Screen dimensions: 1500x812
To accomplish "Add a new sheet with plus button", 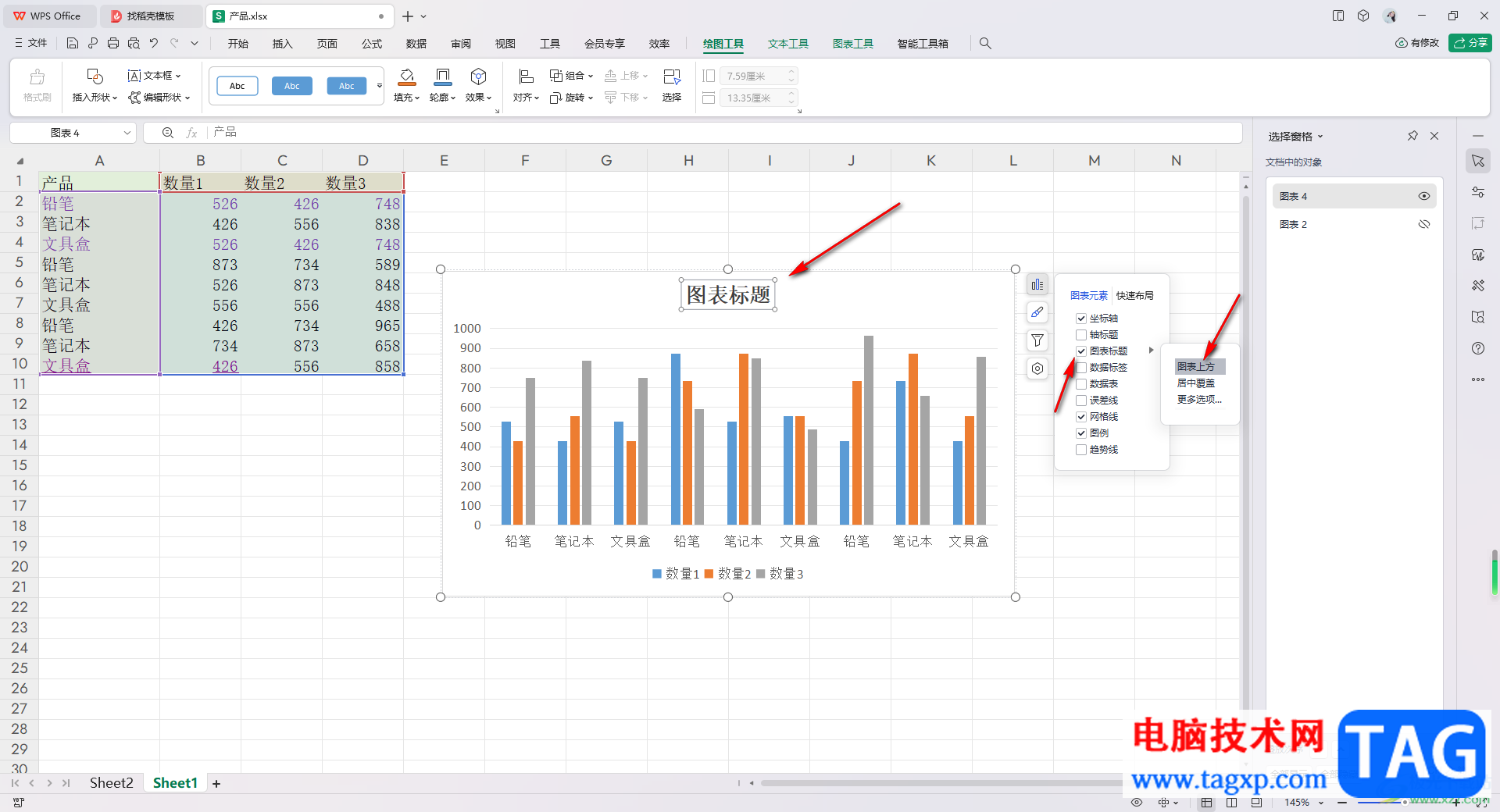I will click(216, 784).
